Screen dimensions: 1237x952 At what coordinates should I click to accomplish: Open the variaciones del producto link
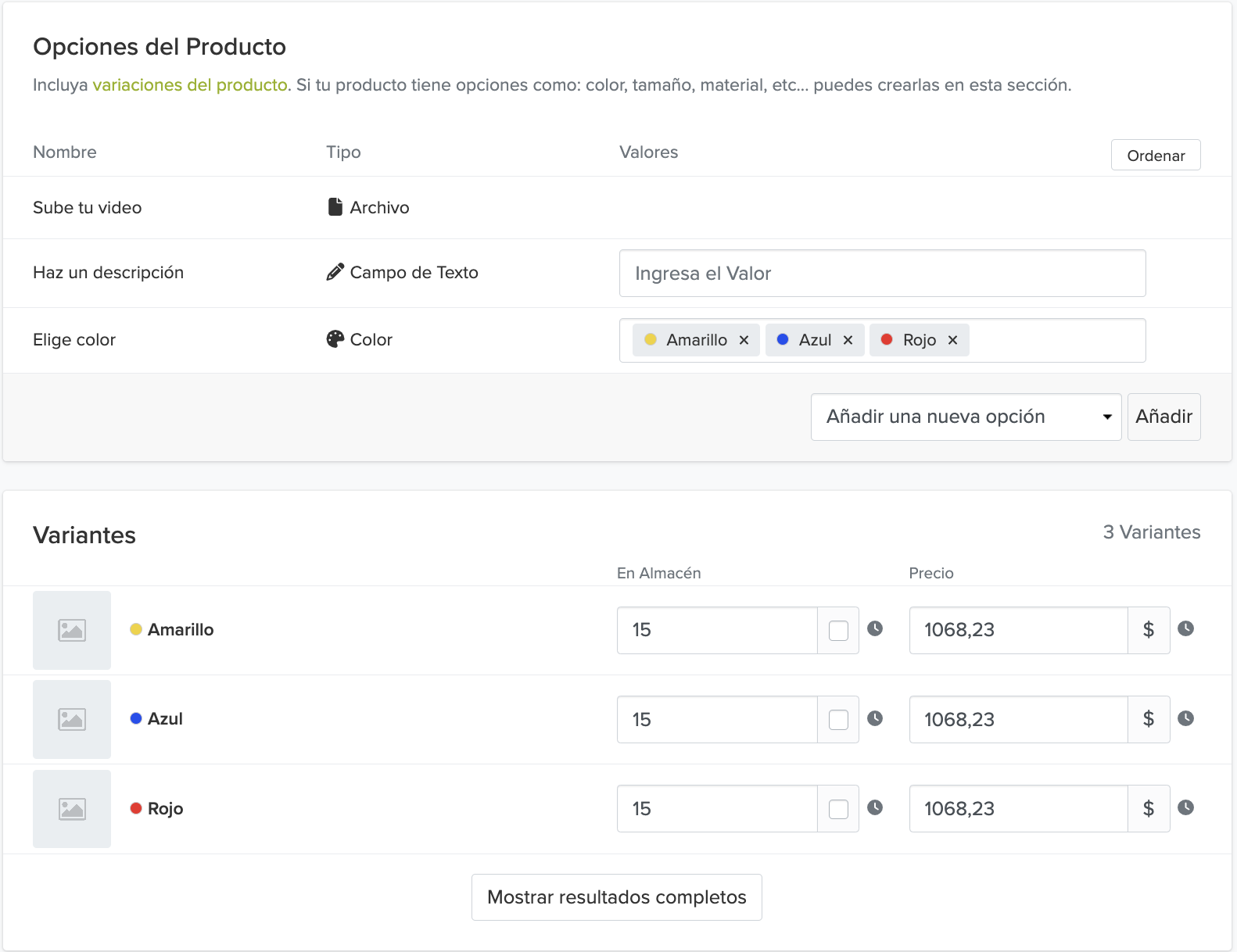190,85
